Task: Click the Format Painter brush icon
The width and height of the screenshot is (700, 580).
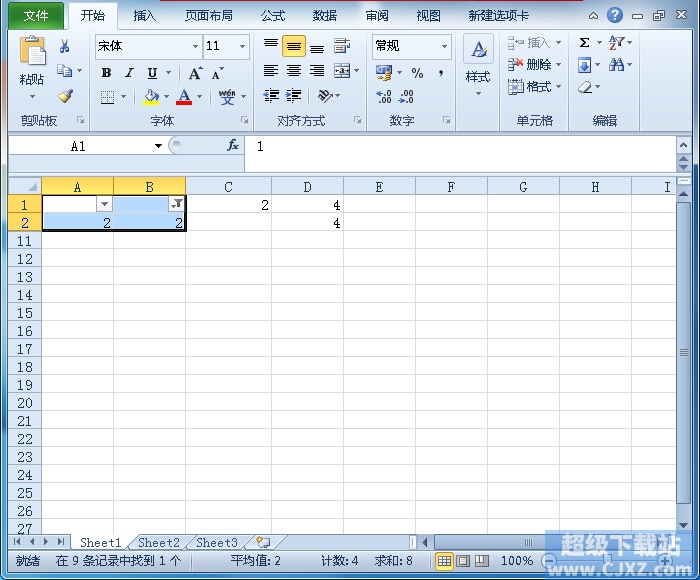Action: 65,97
